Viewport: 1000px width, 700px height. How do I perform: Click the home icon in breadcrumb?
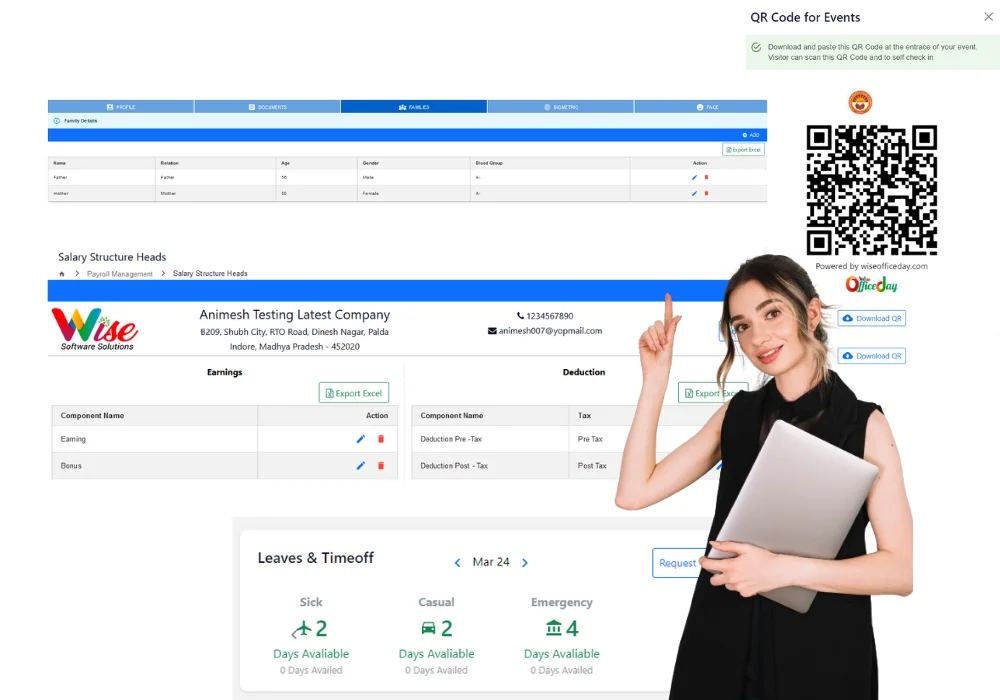click(62, 273)
